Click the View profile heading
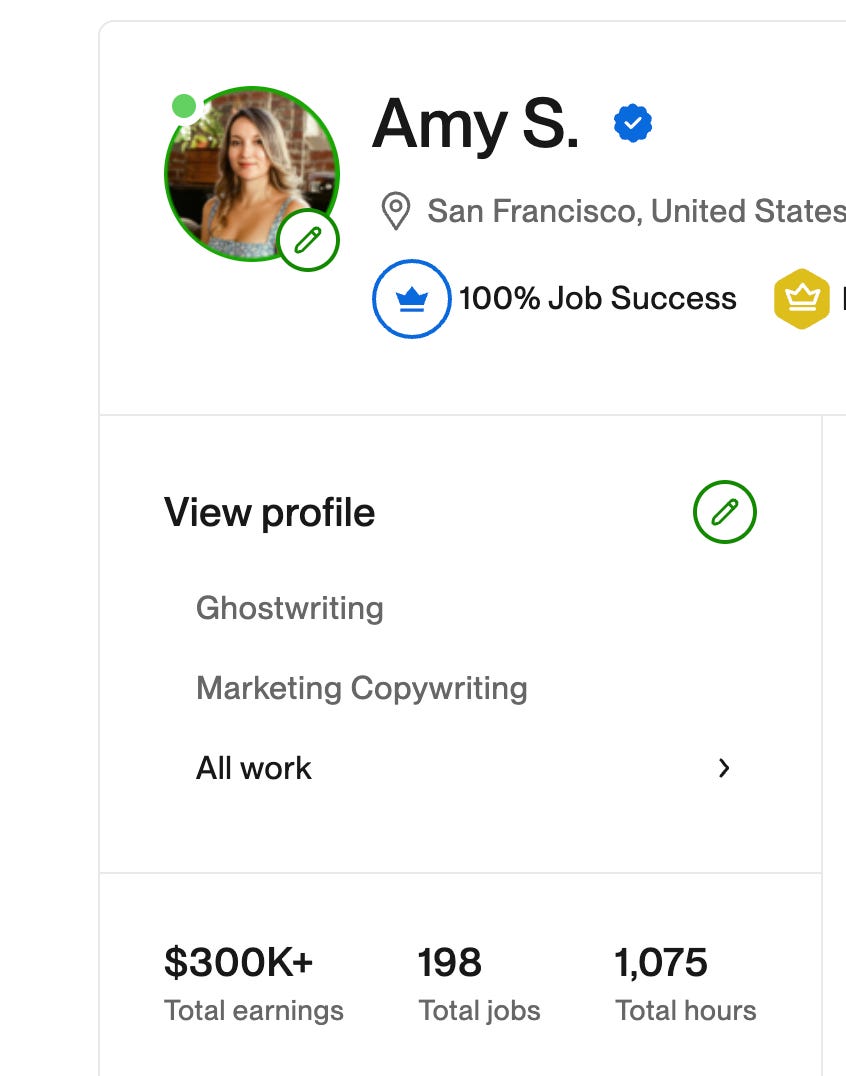This screenshot has height=1076, width=846. pyautogui.click(x=269, y=512)
